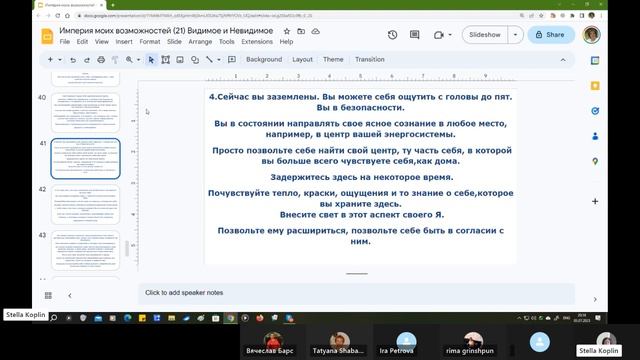Open version history clock icon
Image resolution: width=640 pixels, height=360 pixels.
392,35
